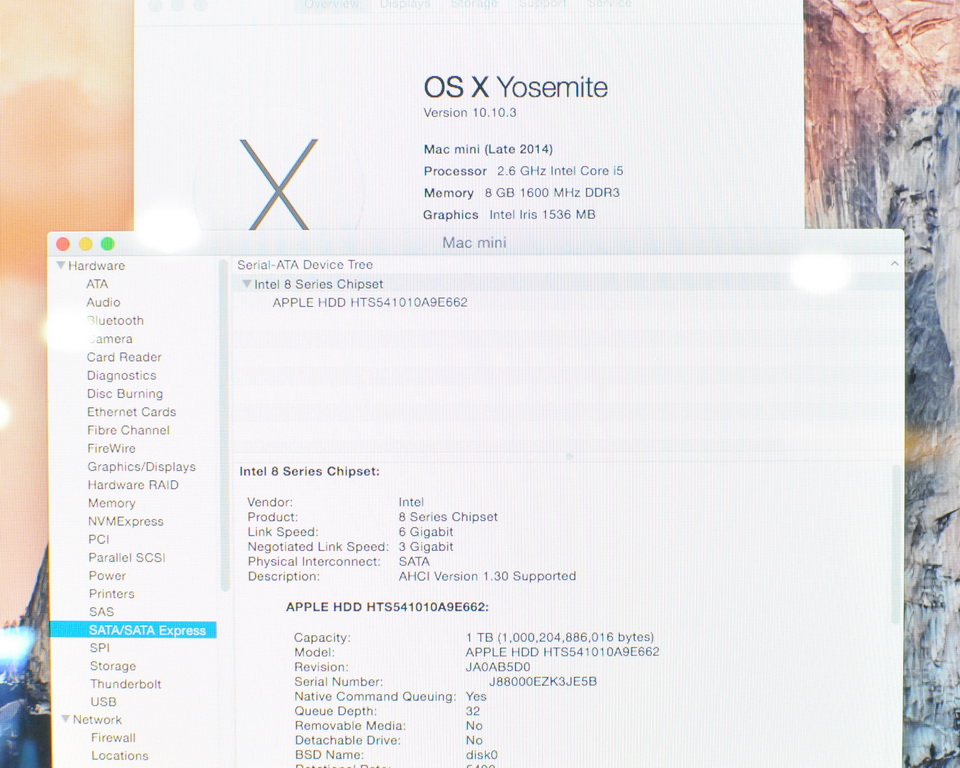The width and height of the screenshot is (960, 768).
Task: Select Power in the sidebar
Action: 107,576
